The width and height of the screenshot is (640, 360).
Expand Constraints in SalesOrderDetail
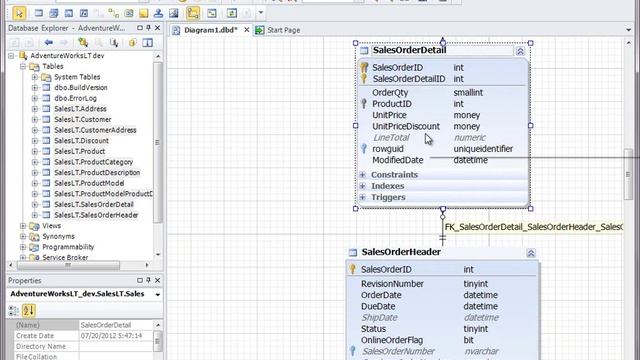362,175
